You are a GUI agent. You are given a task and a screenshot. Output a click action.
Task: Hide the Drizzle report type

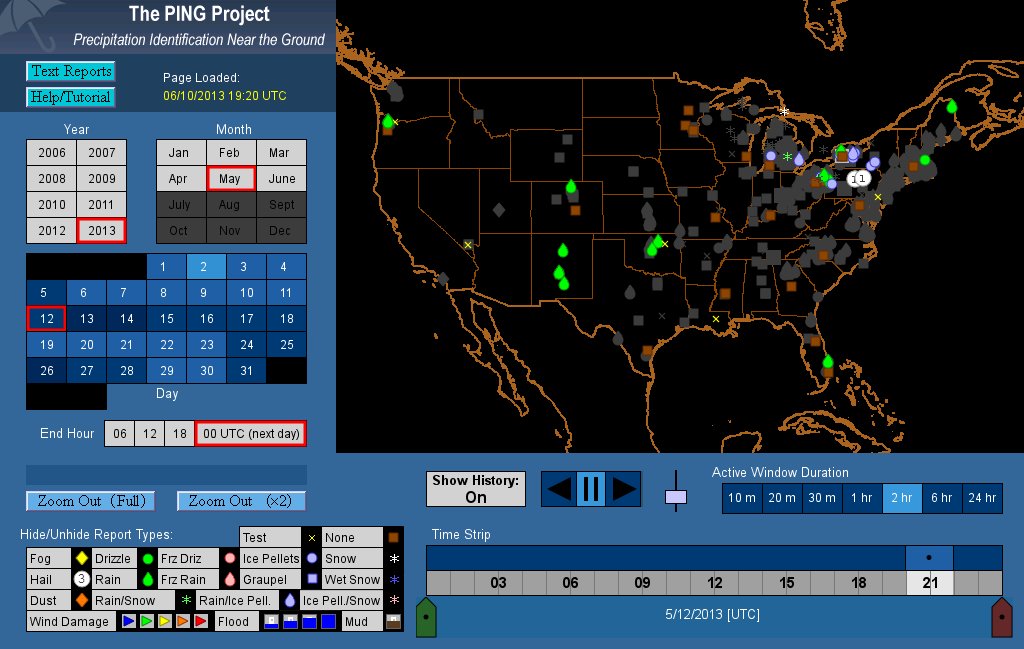112,558
